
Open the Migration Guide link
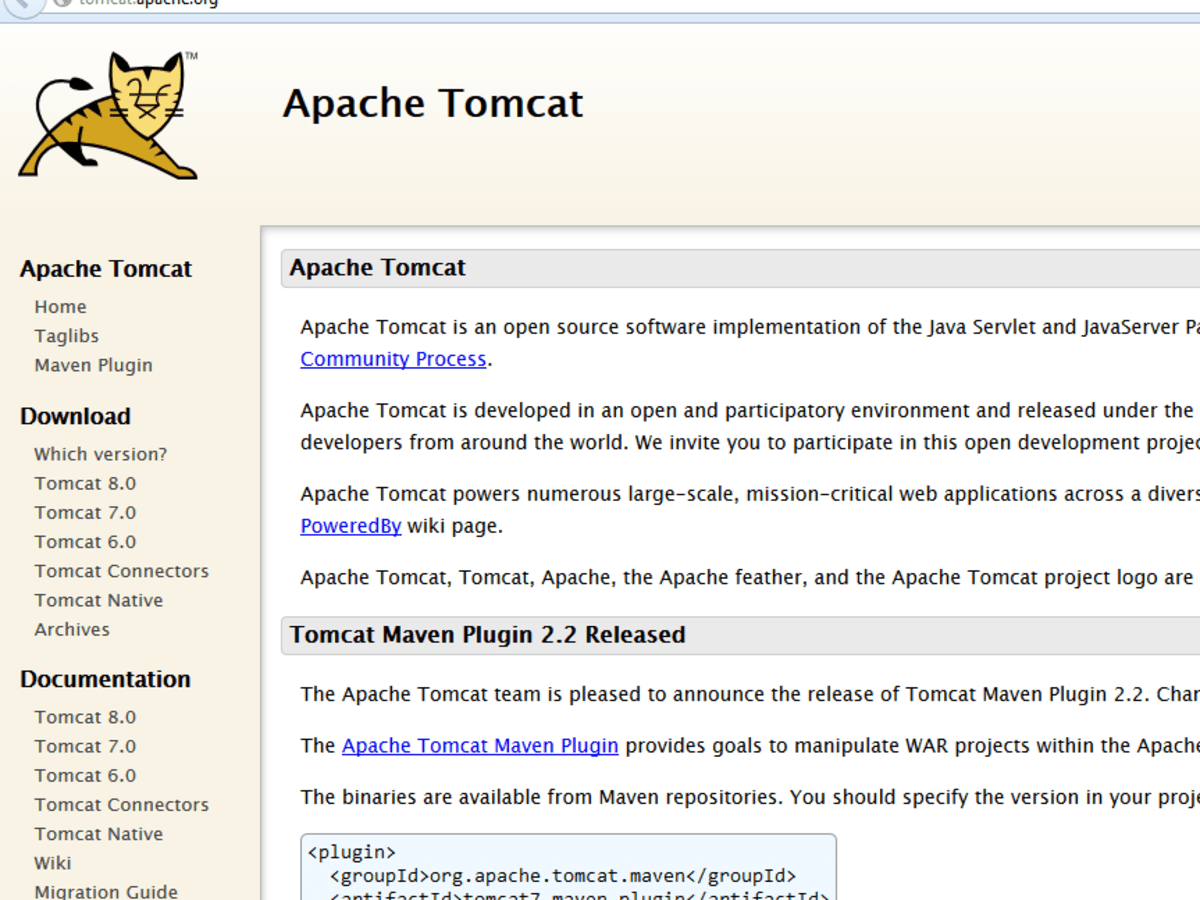click(106, 891)
